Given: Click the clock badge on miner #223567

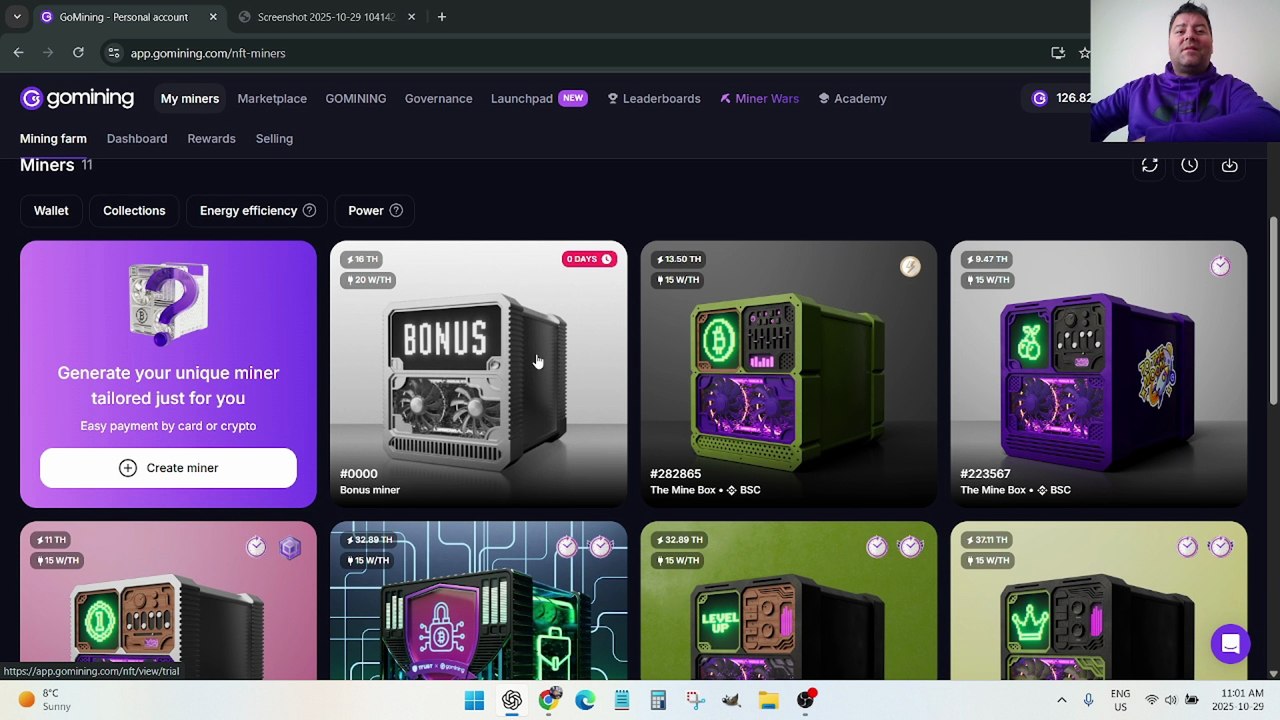Looking at the screenshot, I should click(1220, 266).
